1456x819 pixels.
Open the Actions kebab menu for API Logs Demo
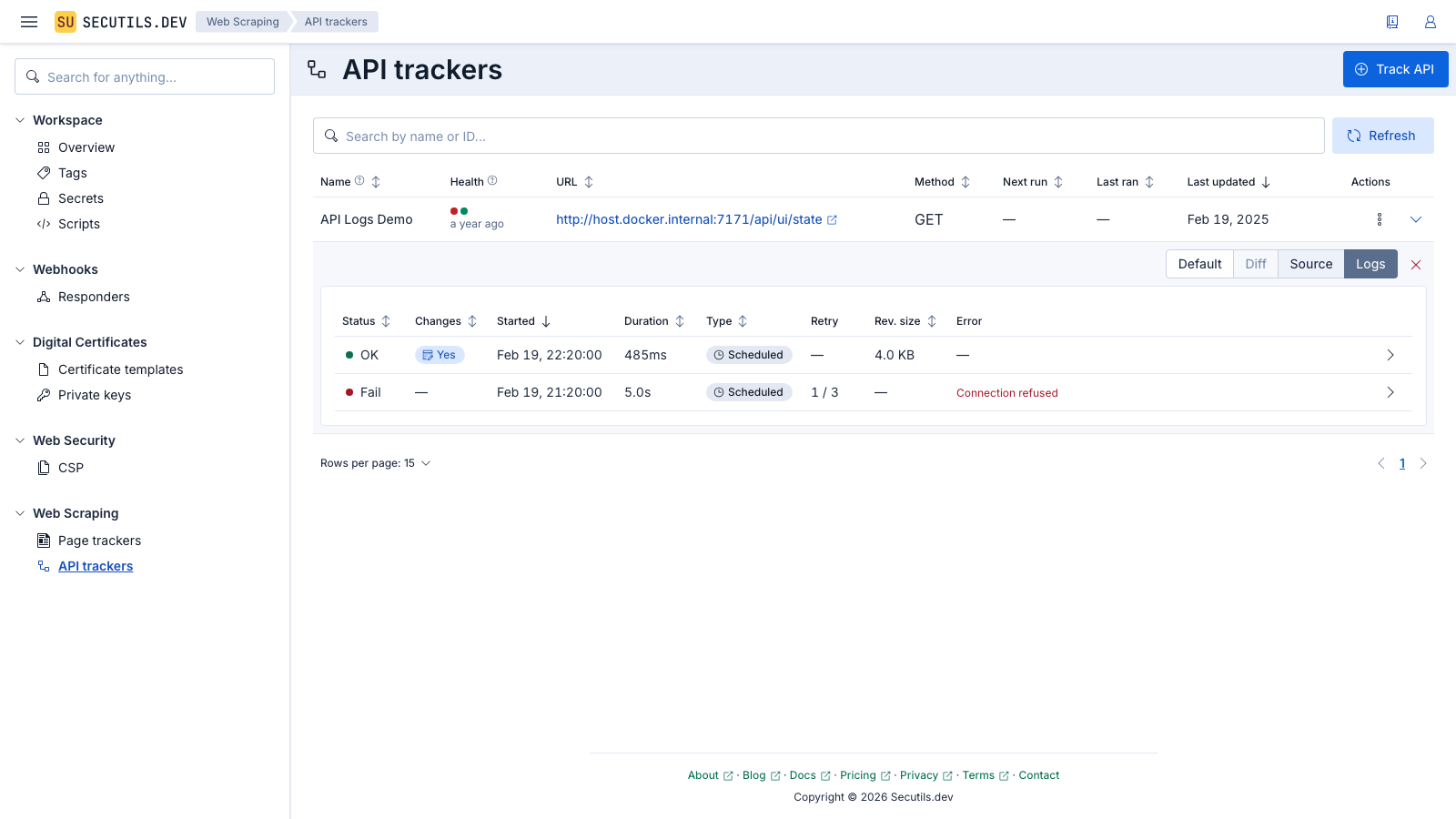click(1379, 219)
